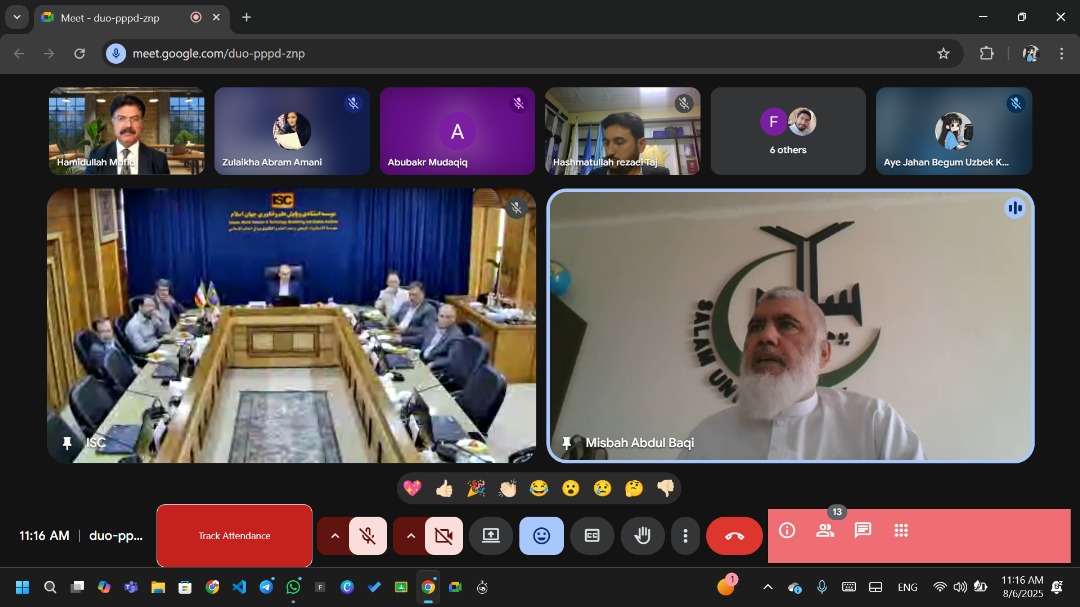Click the Track Attendance button
1080x607 pixels.
pyautogui.click(x=234, y=536)
